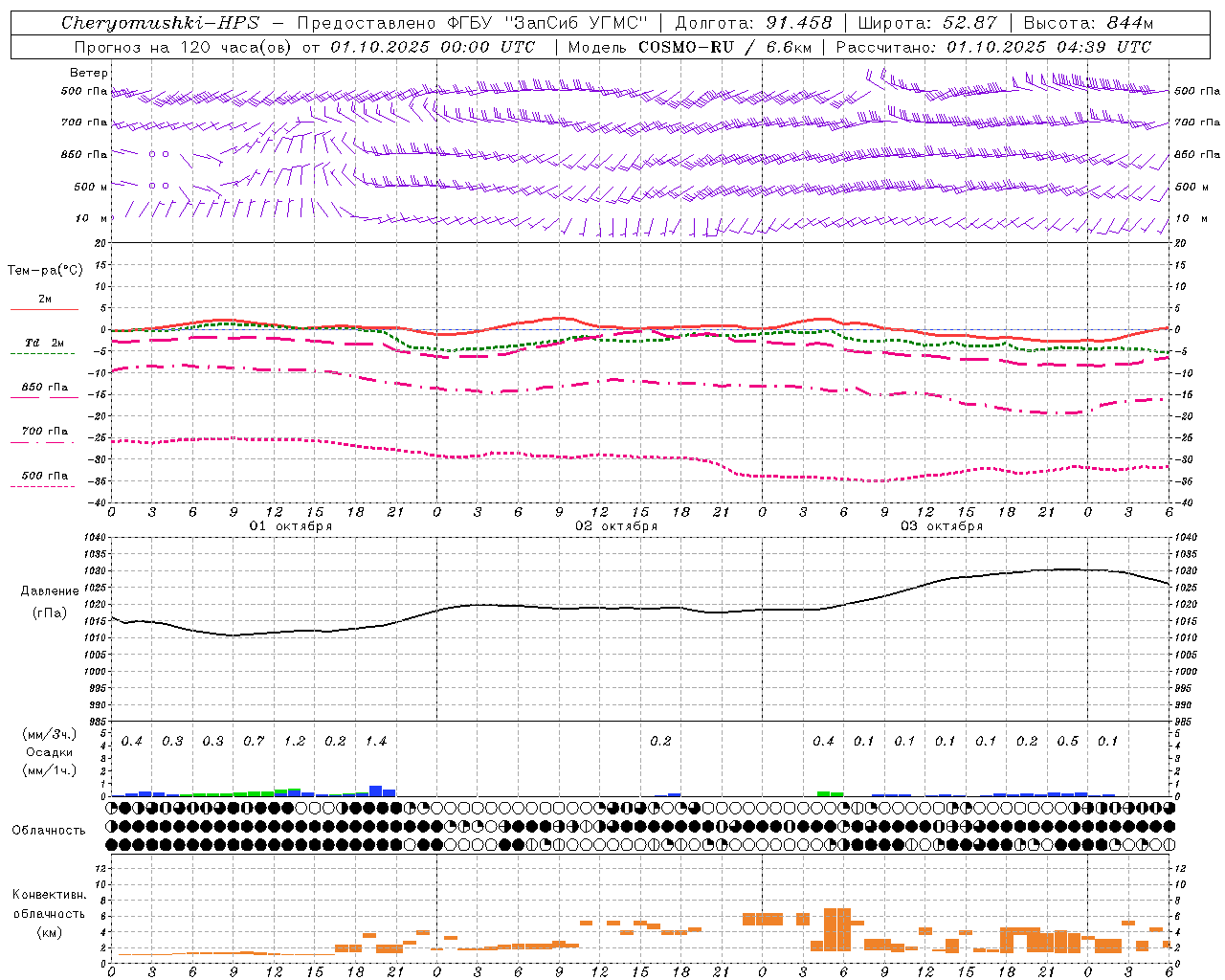Click the Осадки panel label
The height and width of the screenshot is (980, 1225).
tap(50, 752)
